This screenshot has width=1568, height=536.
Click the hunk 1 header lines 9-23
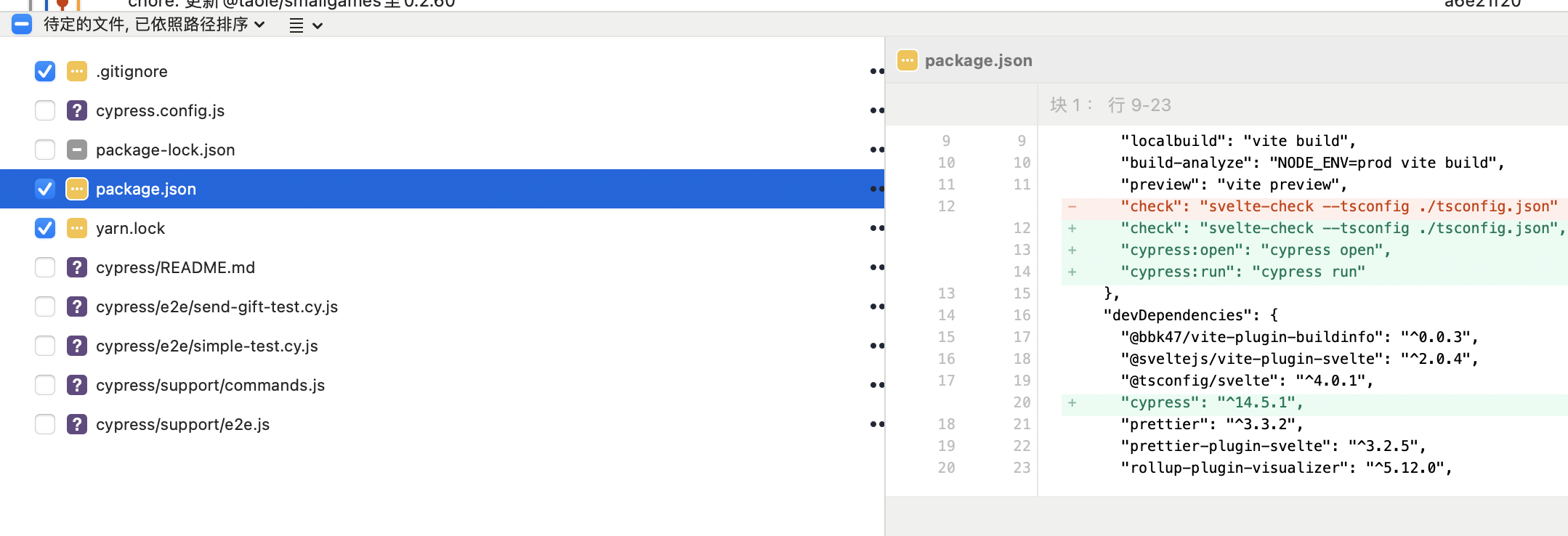tap(1110, 105)
